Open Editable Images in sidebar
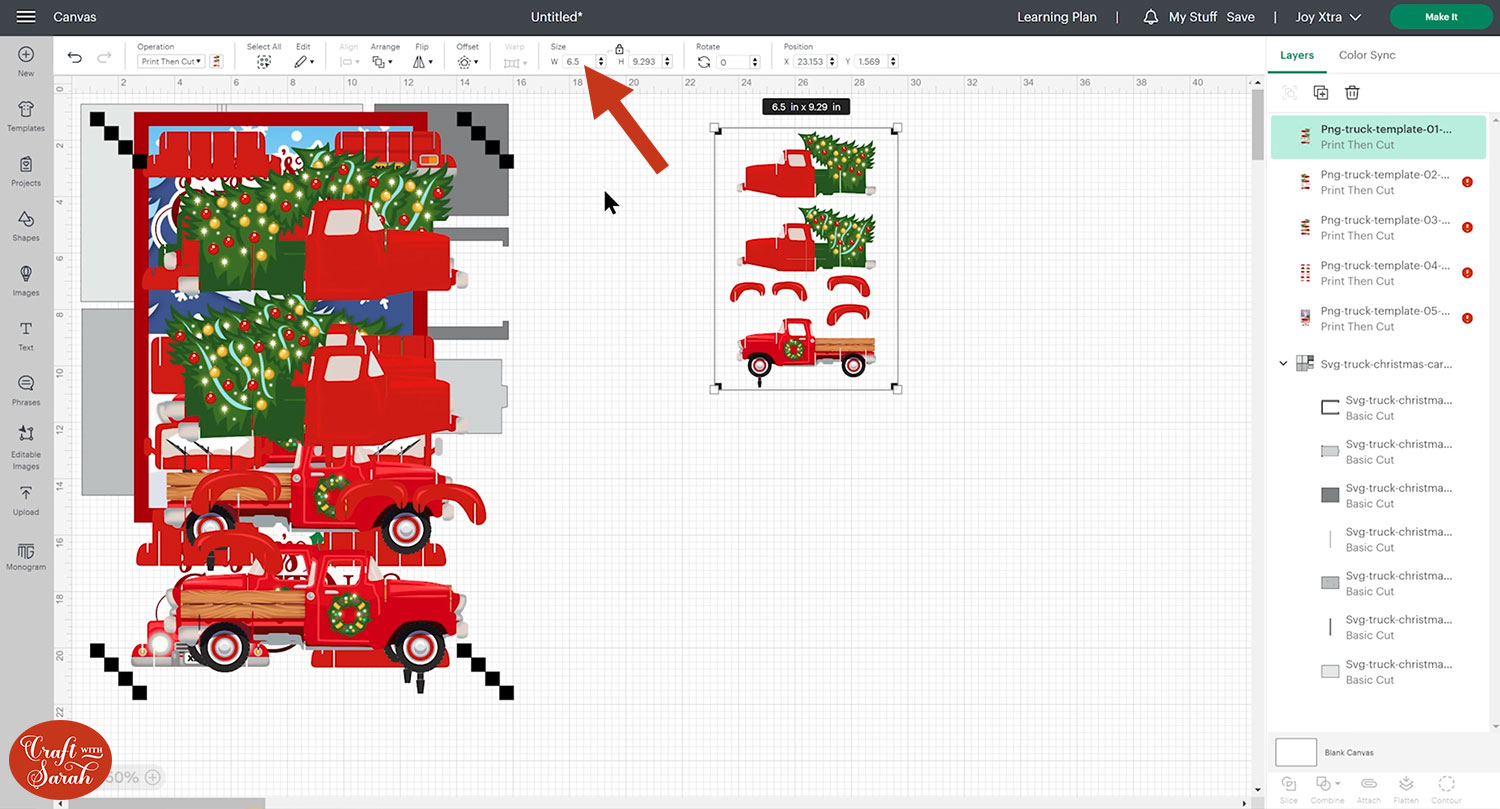 pos(26,447)
